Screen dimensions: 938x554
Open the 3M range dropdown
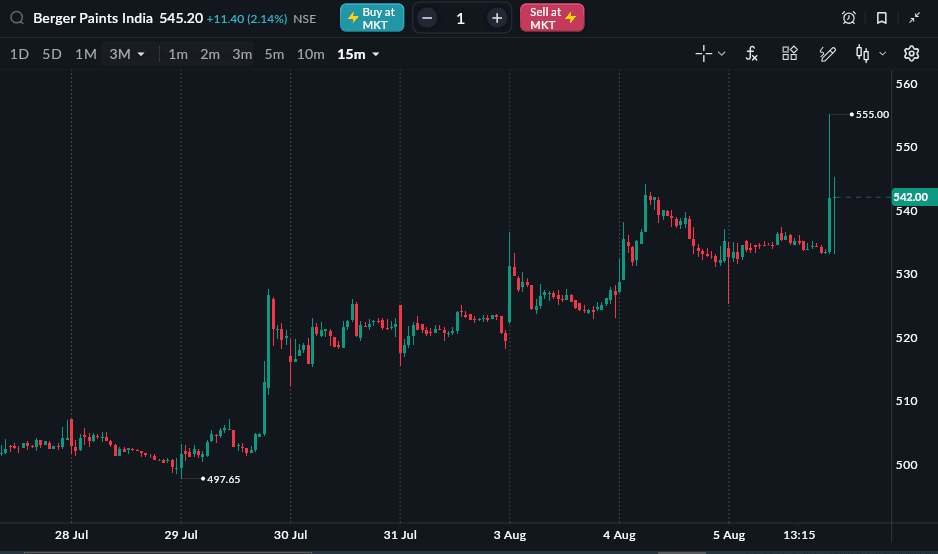click(127, 54)
